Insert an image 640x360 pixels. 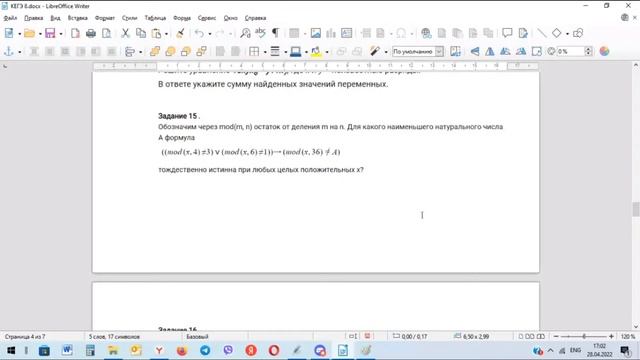(316, 33)
